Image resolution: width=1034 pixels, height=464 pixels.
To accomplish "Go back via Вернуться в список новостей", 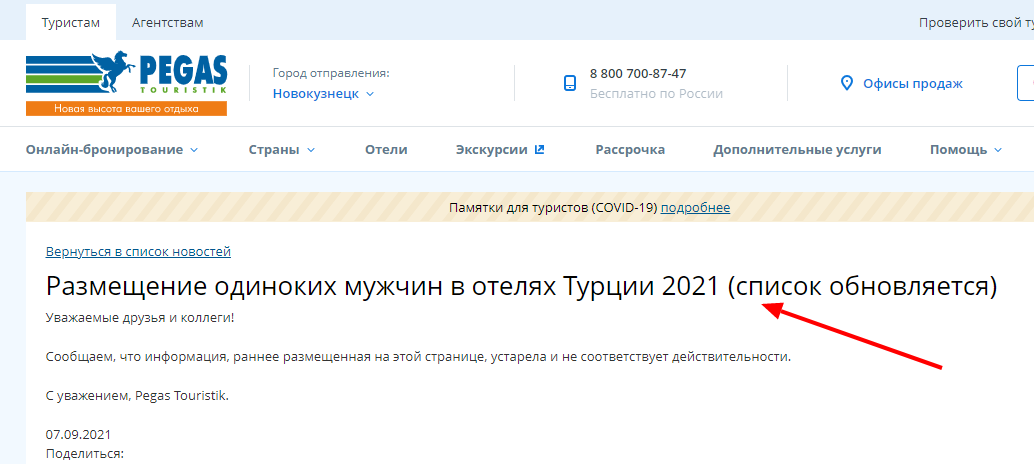I will (138, 251).
